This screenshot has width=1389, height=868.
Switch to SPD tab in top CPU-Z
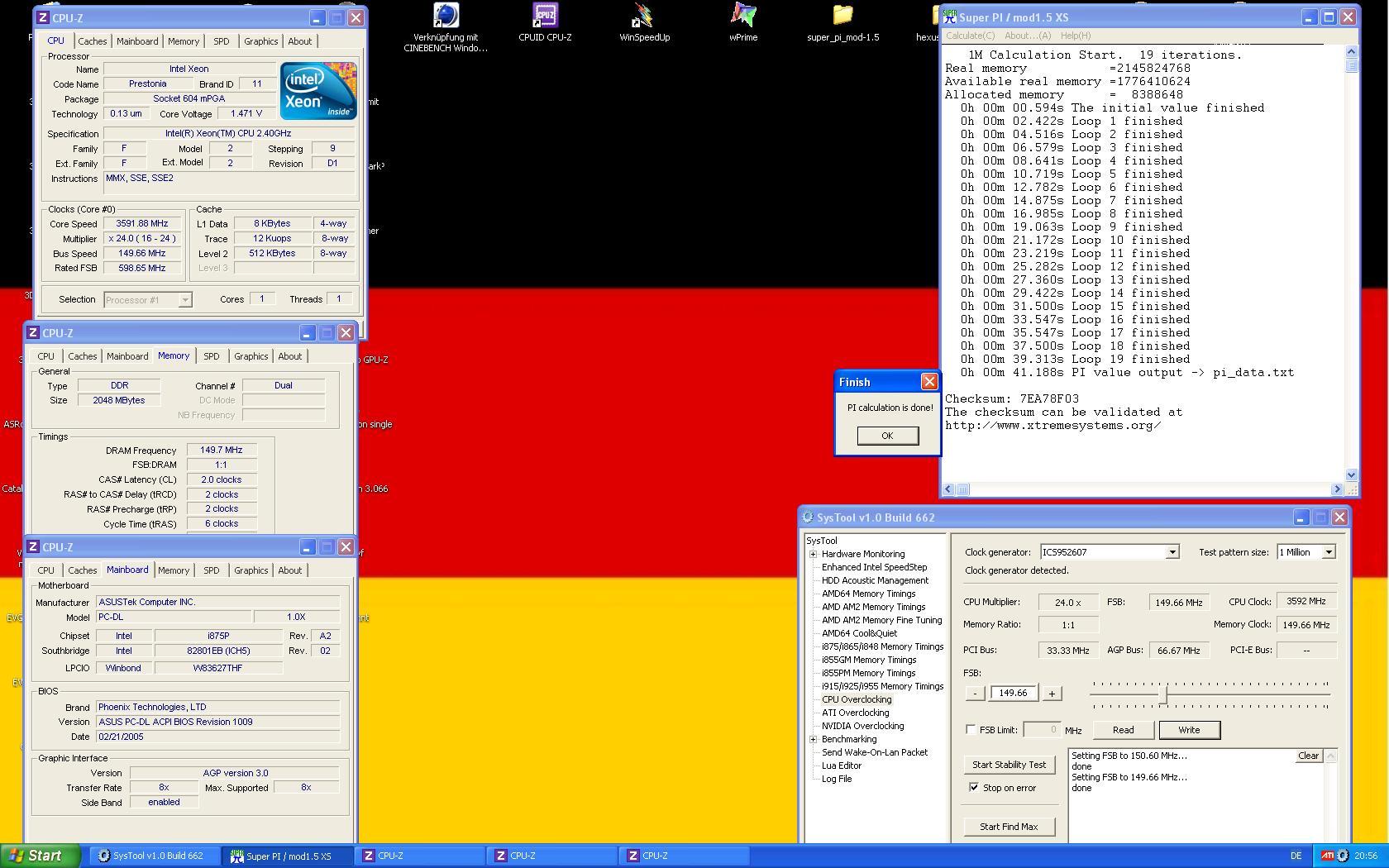(x=222, y=41)
